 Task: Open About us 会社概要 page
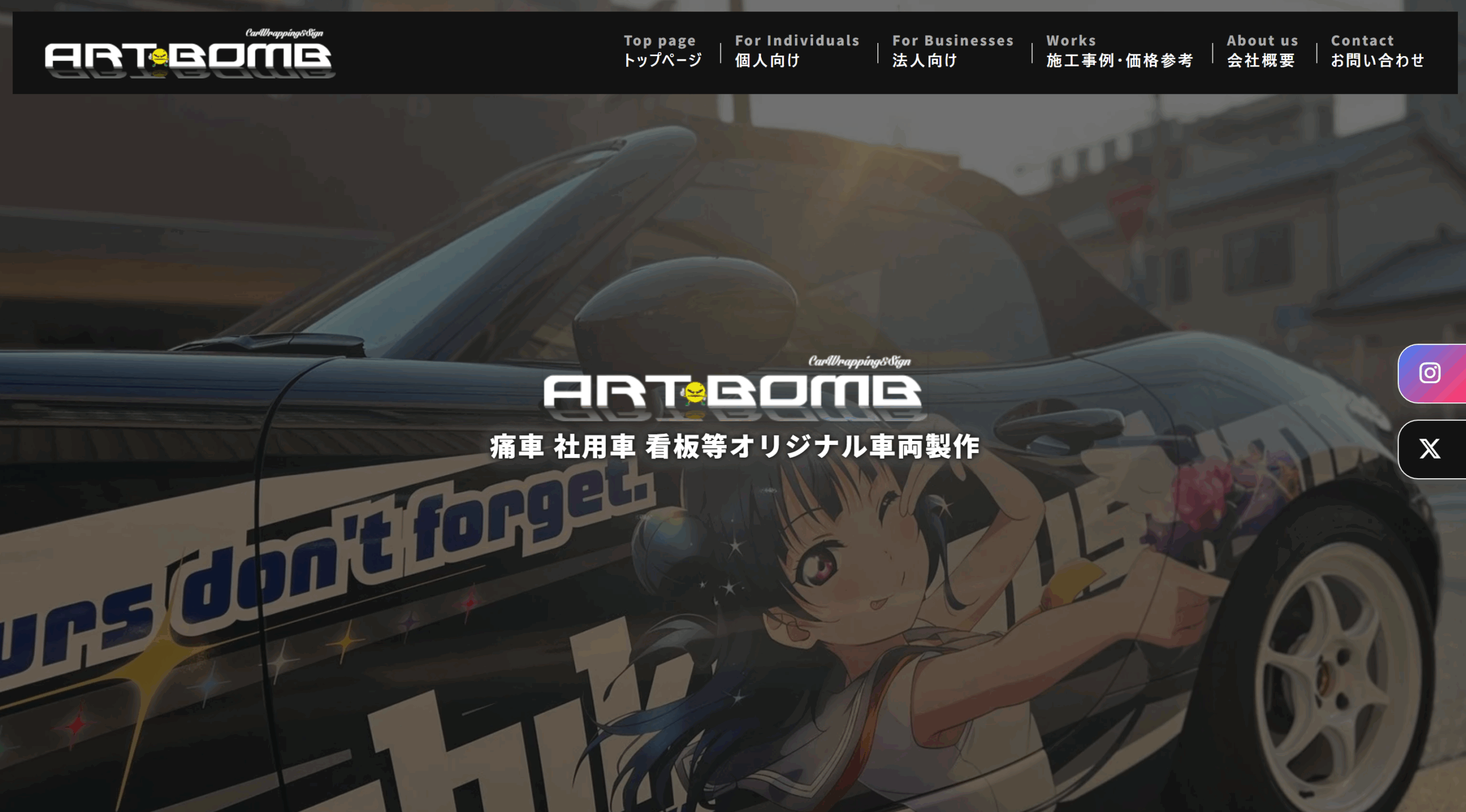[1262, 51]
